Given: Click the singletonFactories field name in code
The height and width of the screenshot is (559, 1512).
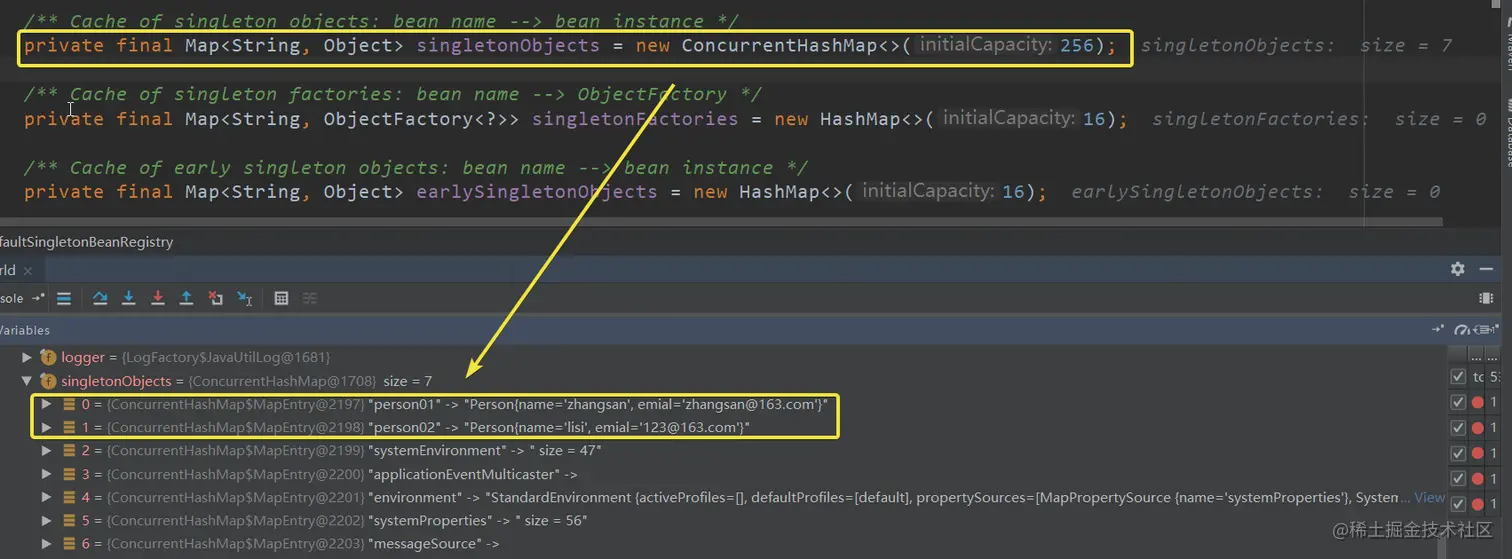Looking at the screenshot, I should (x=634, y=118).
